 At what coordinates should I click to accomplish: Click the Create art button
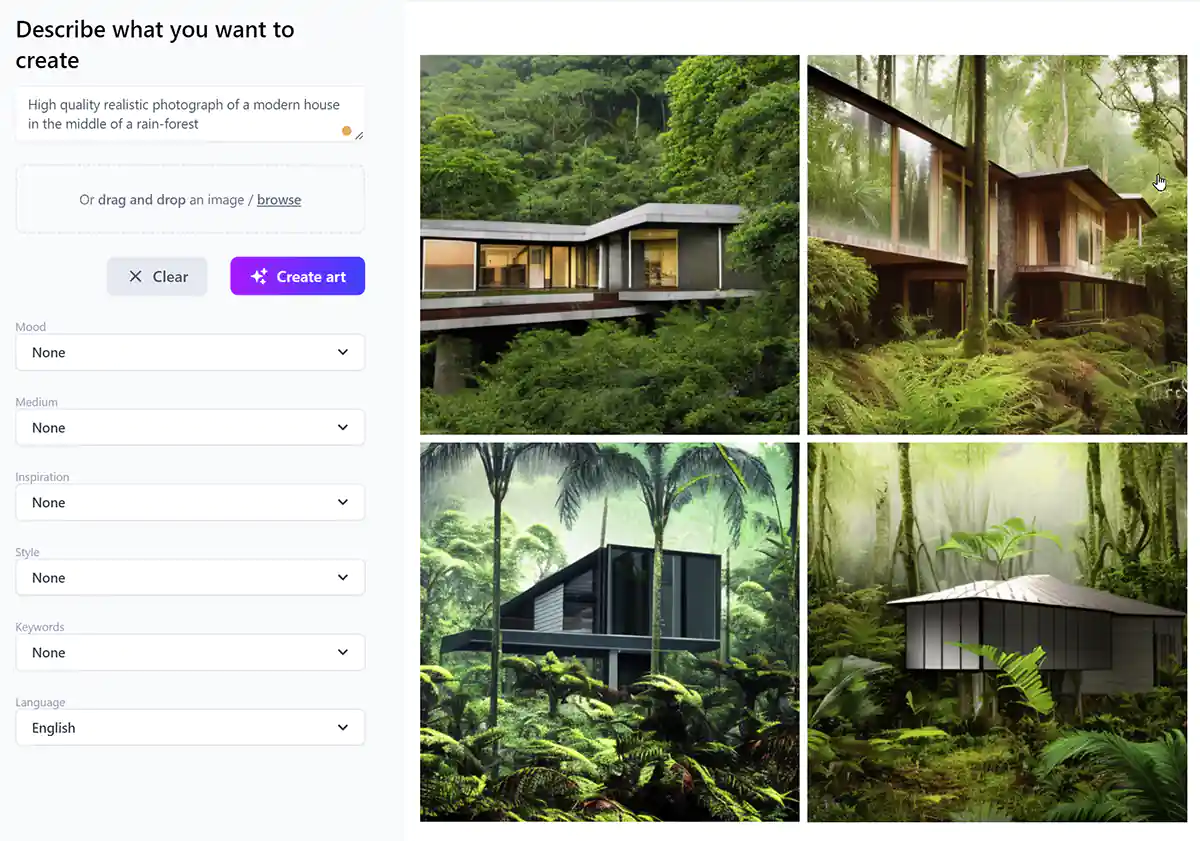[x=297, y=276]
